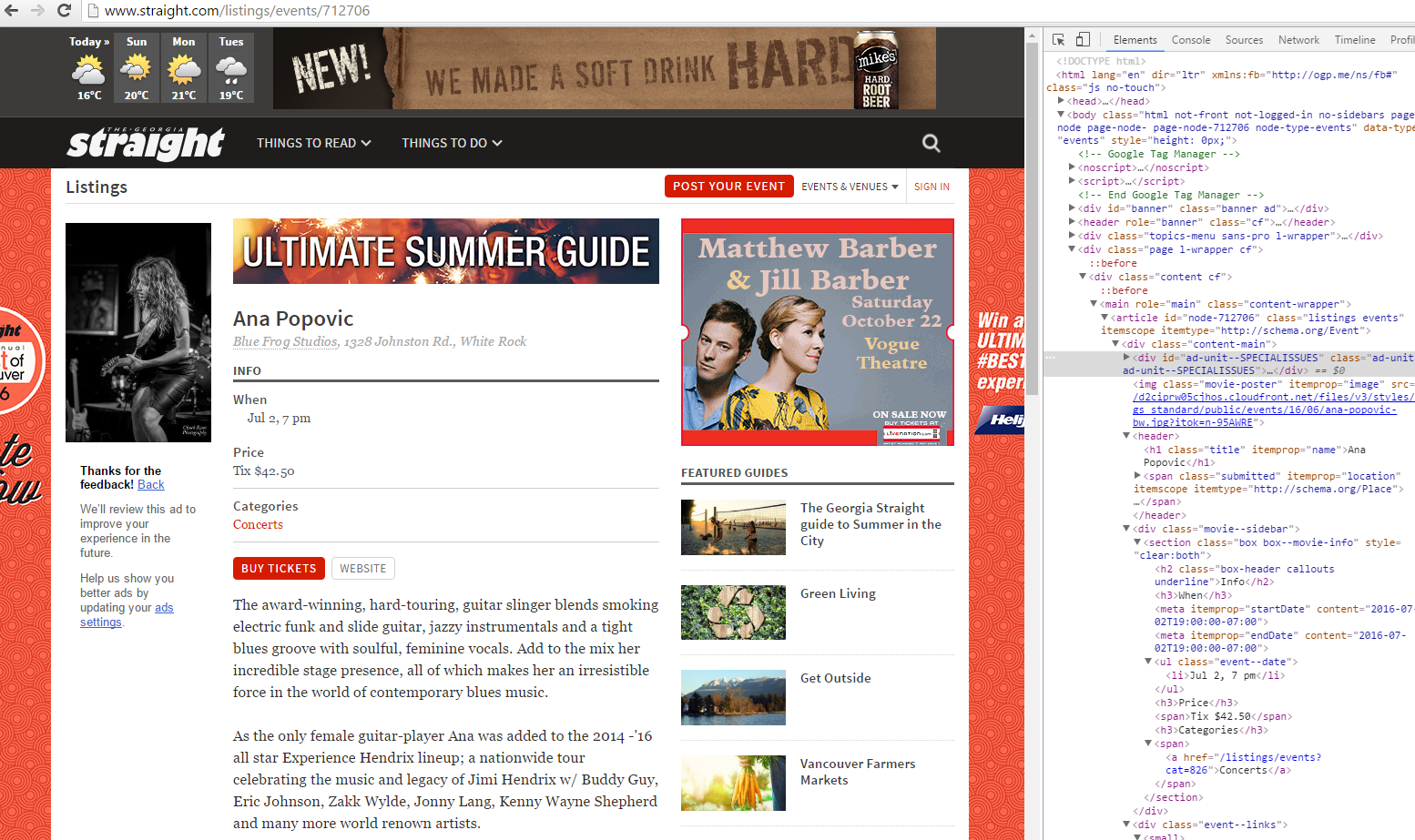The height and width of the screenshot is (840, 1415).
Task: Toggle DevTools device mode icon
Action: tap(1083, 40)
